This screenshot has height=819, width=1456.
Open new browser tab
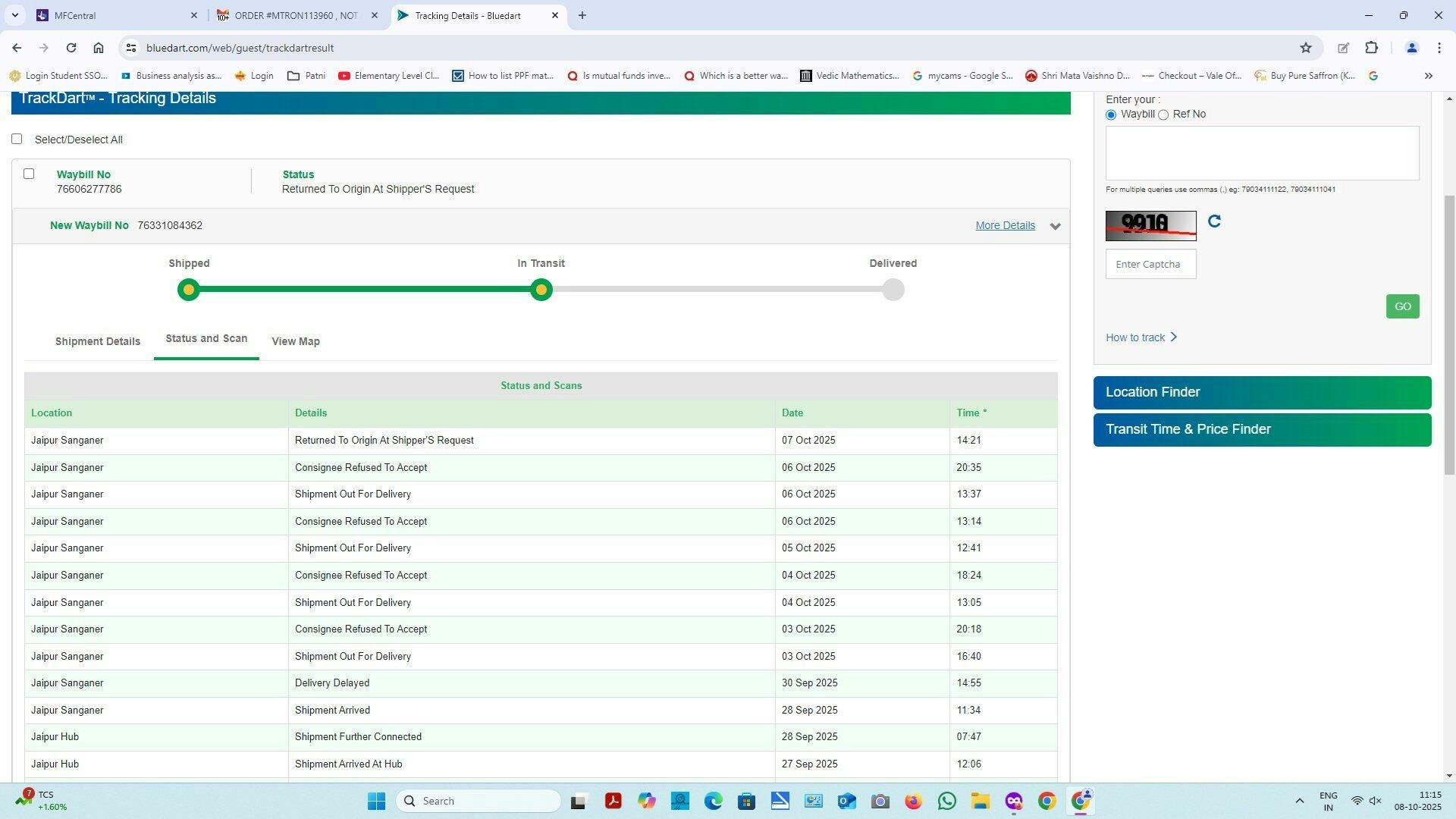point(582,15)
